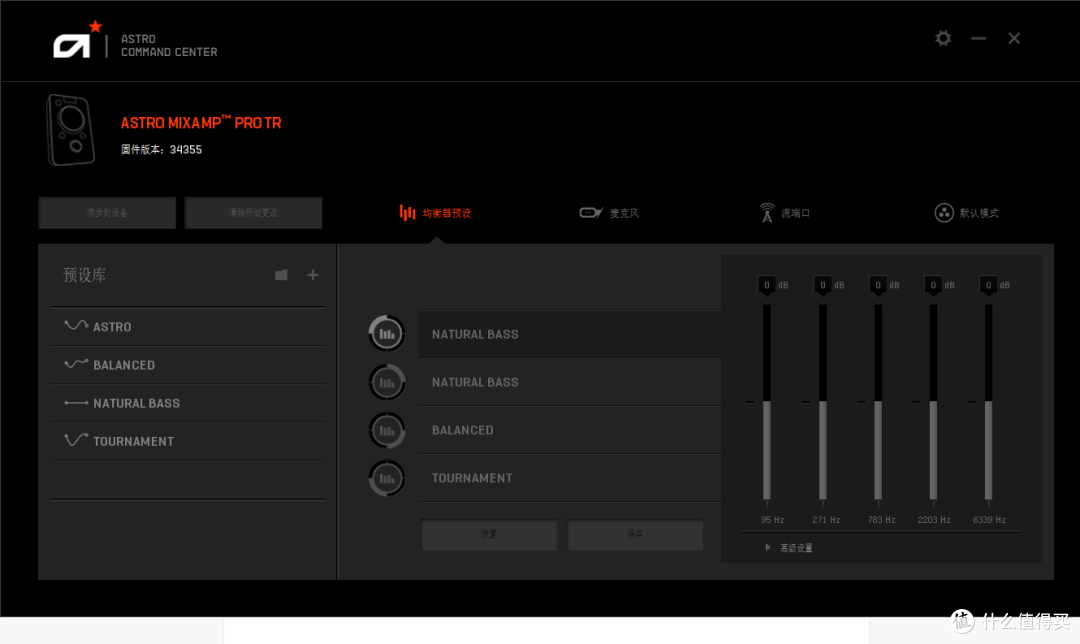Open the 麦克风 microphone tab
The height and width of the screenshot is (644, 1080).
pyautogui.click(x=609, y=213)
